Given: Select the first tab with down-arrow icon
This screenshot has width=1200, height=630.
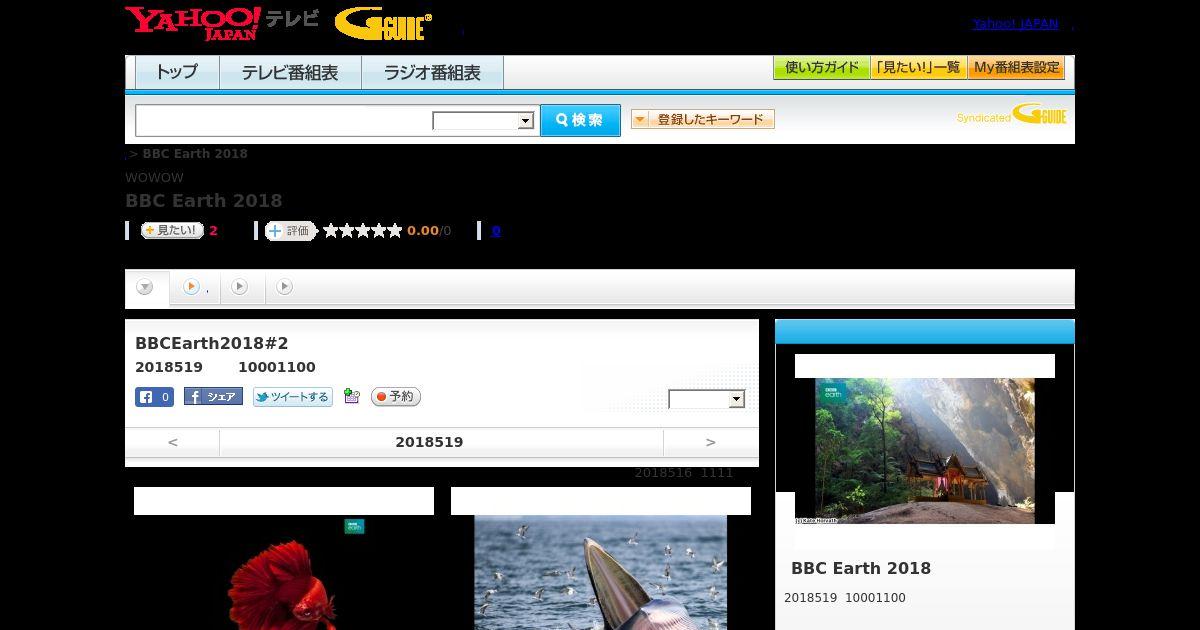Looking at the screenshot, I should [146, 287].
